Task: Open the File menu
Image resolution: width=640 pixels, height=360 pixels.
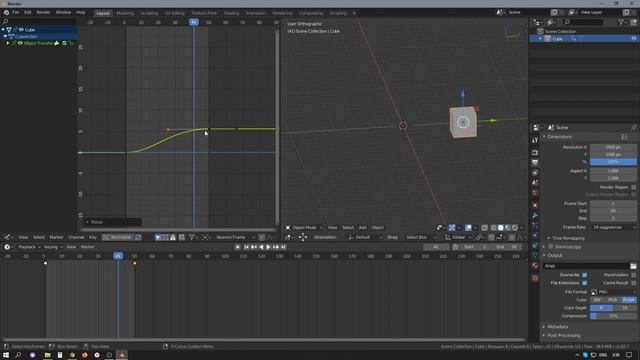Action: [x=16, y=13]
